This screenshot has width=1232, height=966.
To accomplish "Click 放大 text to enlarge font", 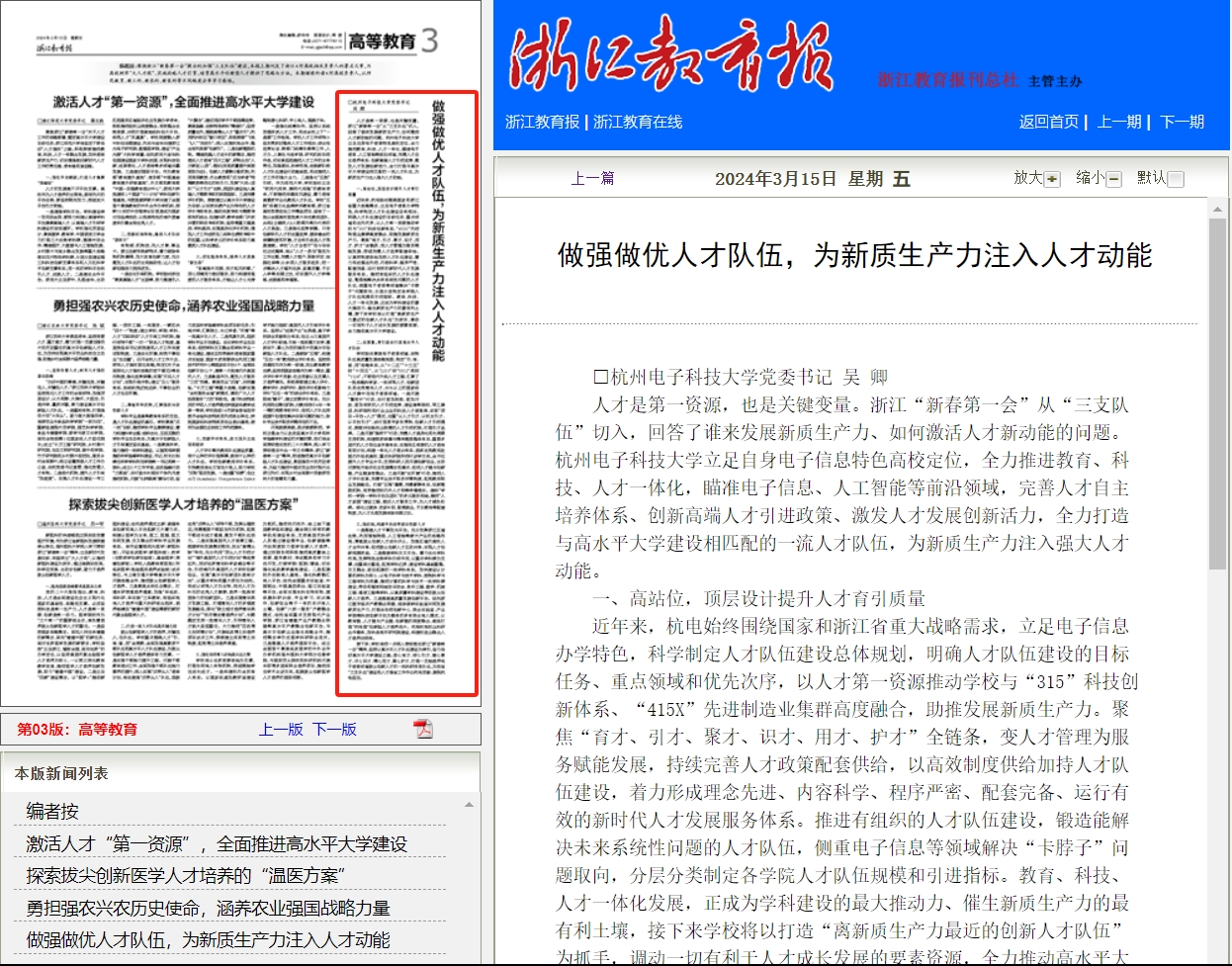I will coord(1028,178).
